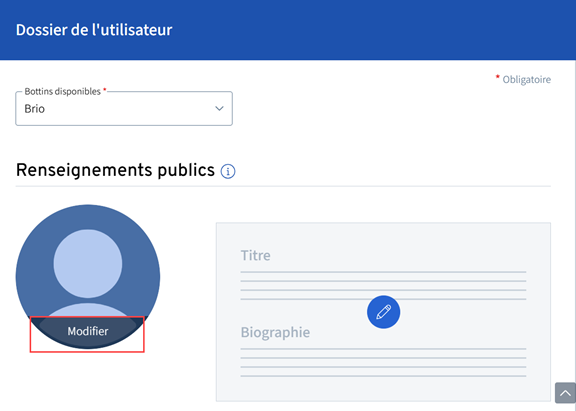576x411 pixels.
Task: Click the placeholder lines under Titre
Action: (383, 286)
